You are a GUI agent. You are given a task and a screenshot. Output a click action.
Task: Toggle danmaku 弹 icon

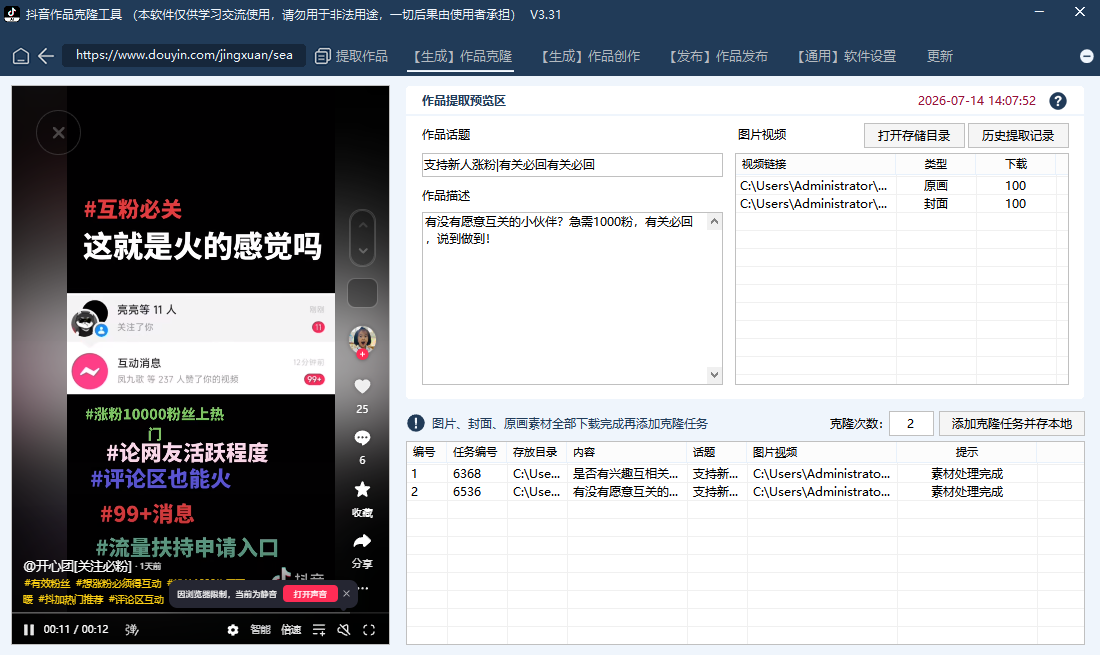[x=131, y=630]
